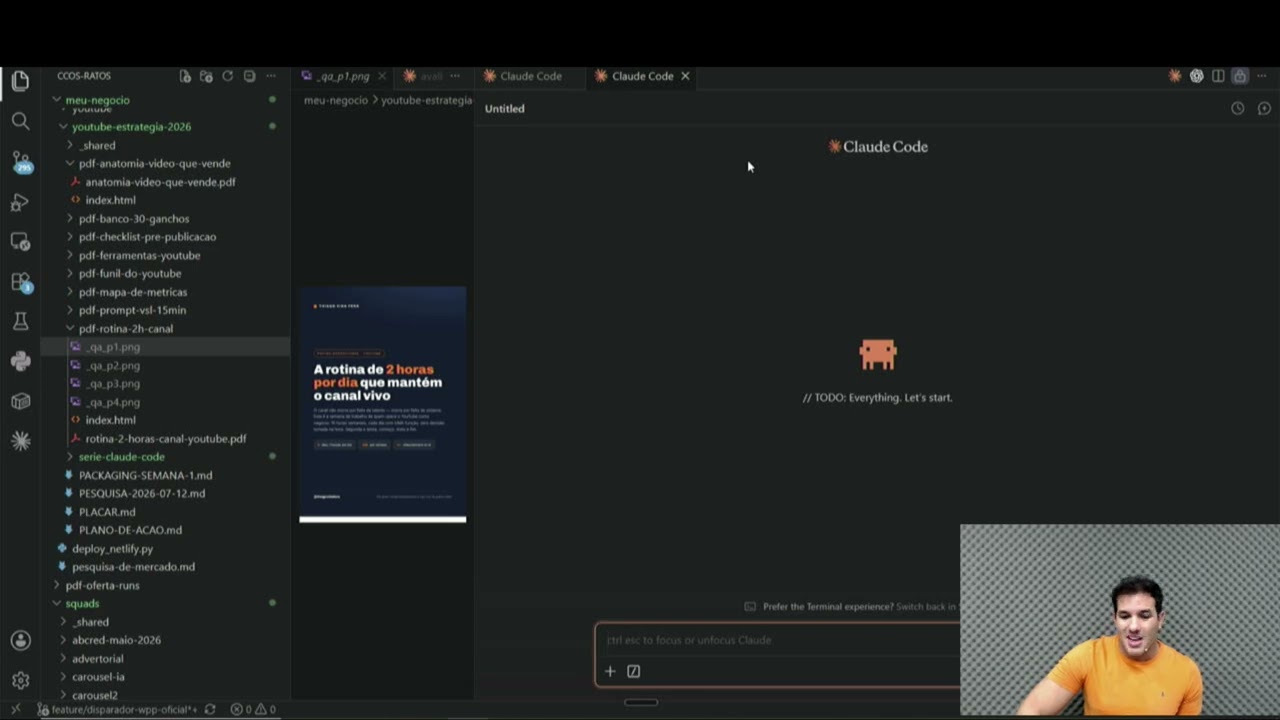Click the Switch back link for Terminal

(926, 606)
